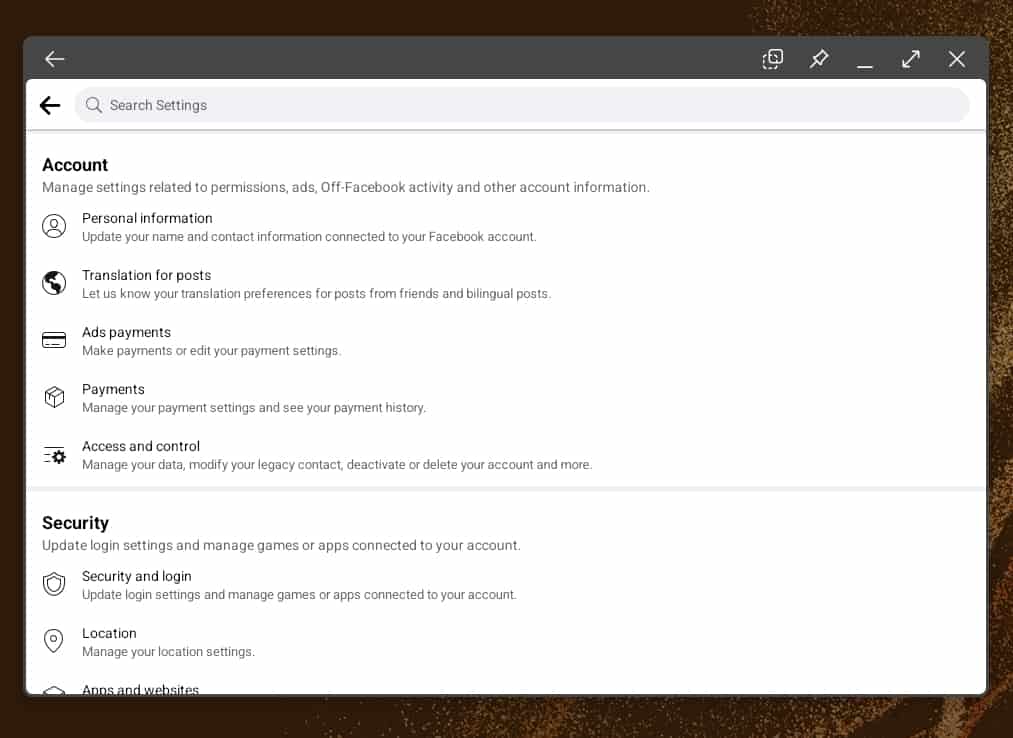Open the Location settings entry

click(x=109, y=634)
